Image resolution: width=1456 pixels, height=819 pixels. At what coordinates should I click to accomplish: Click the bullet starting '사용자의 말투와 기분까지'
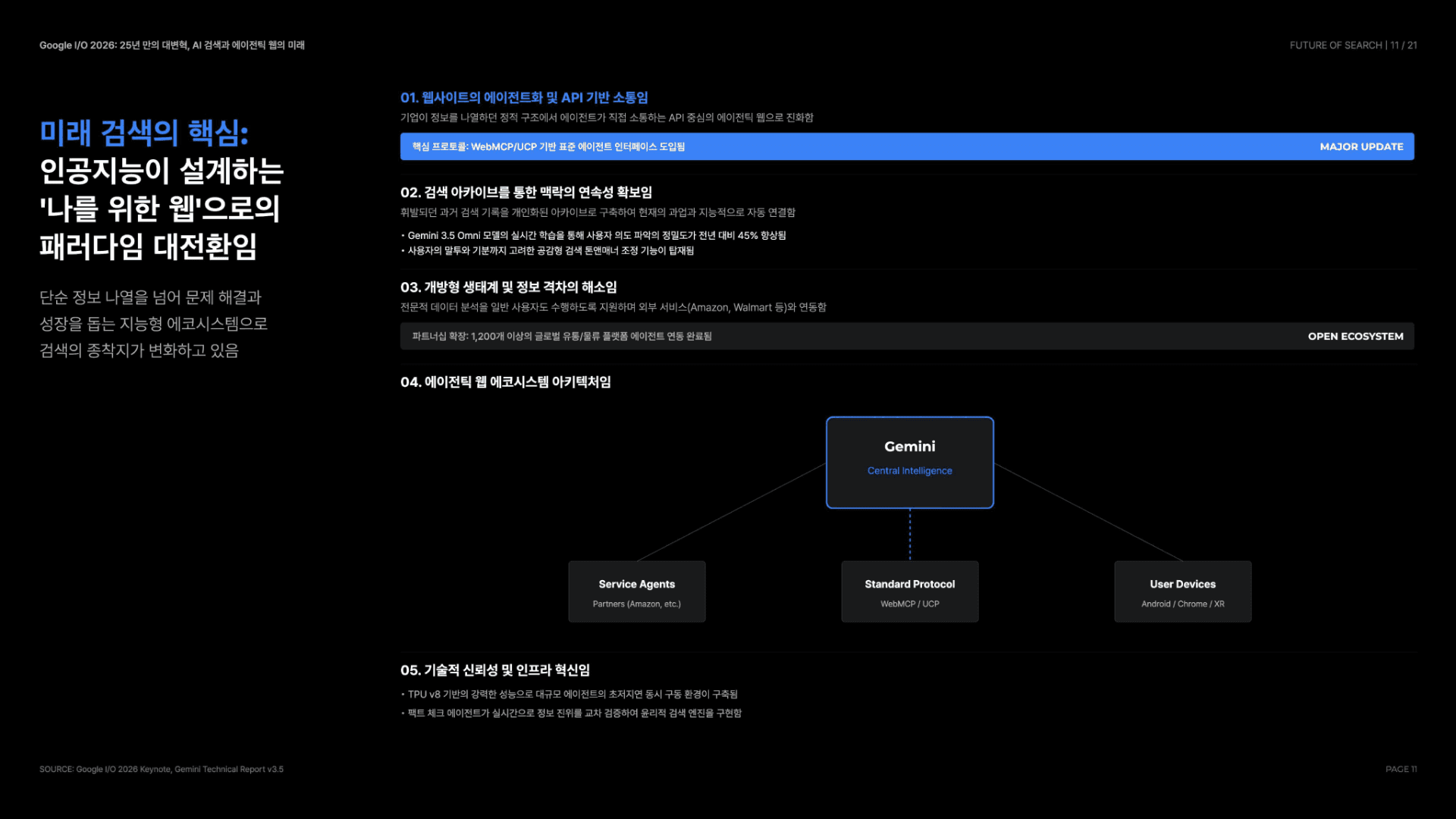[548, 251]
